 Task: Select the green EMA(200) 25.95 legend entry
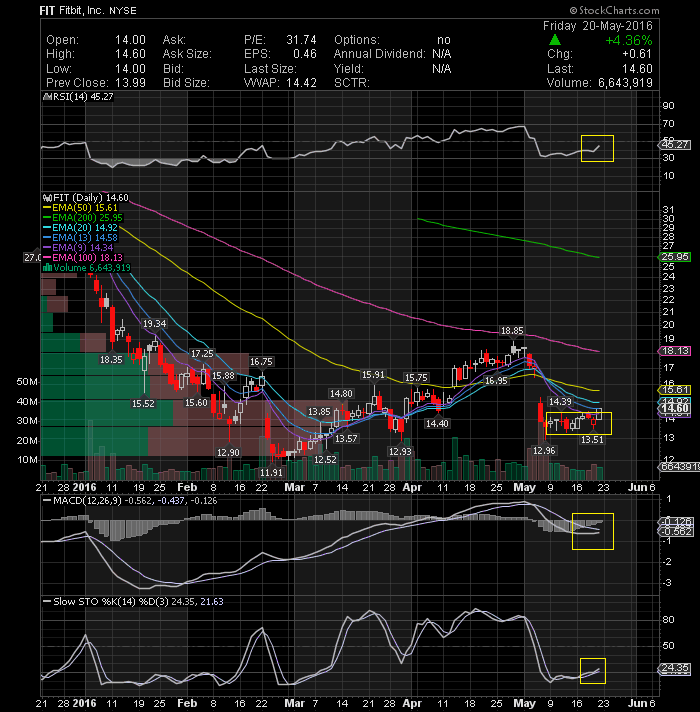coord(83,218)
